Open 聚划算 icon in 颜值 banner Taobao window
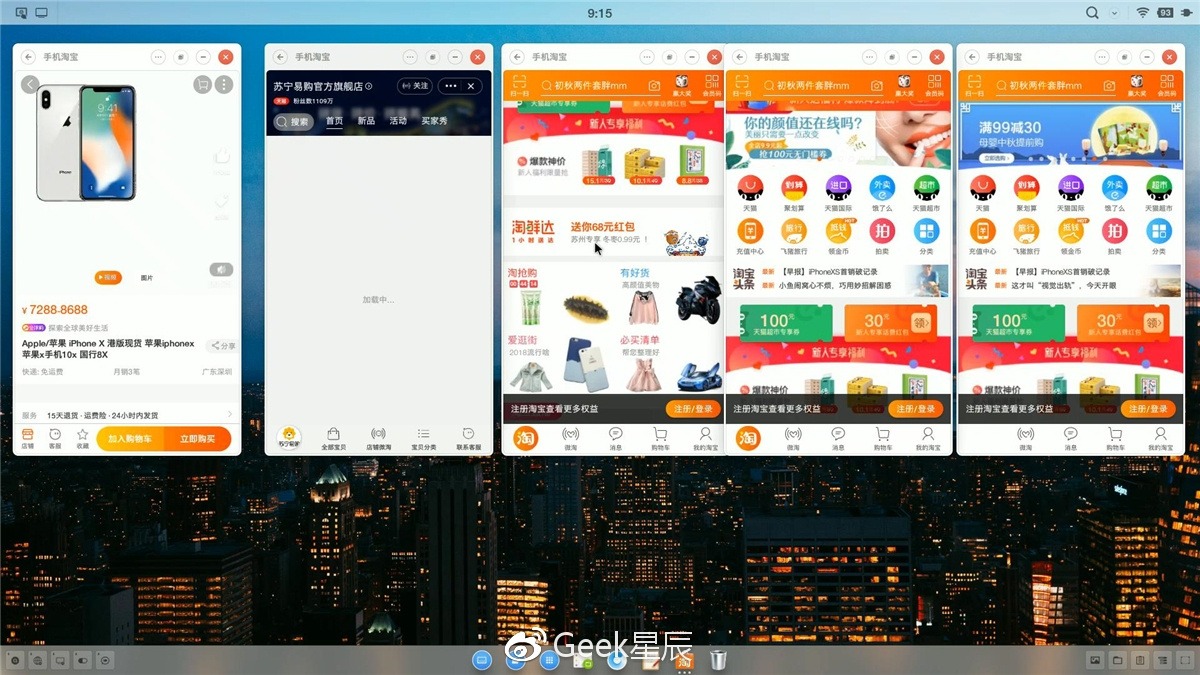This screenshot has width=1200, height=675. (x=794, y=192)
